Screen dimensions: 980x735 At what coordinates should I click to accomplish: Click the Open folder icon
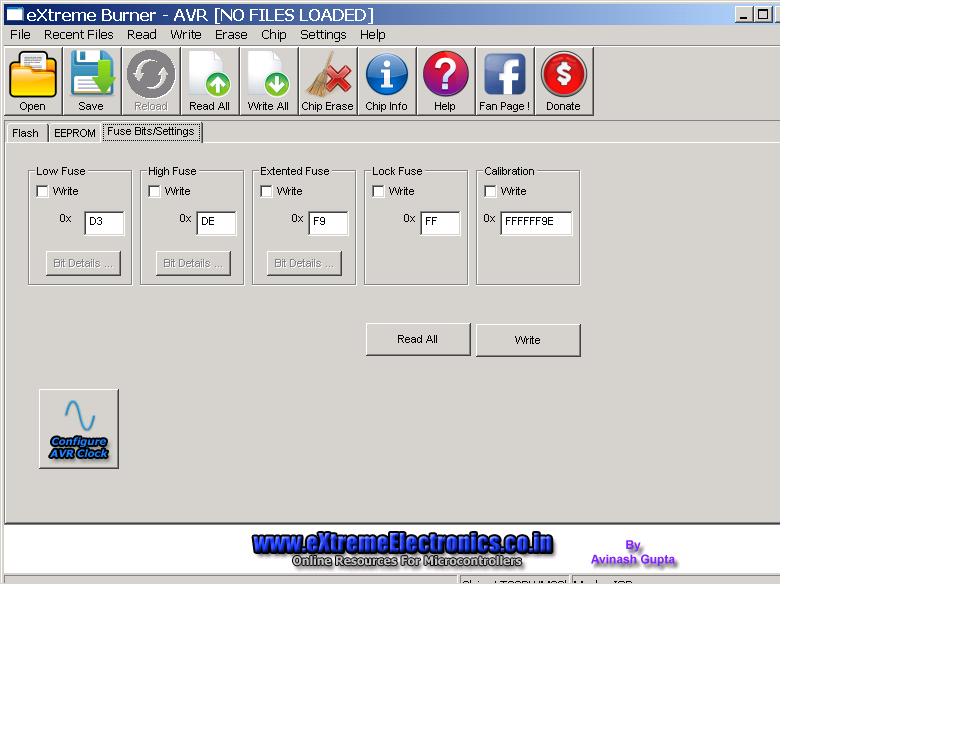(x=33, y=81)
